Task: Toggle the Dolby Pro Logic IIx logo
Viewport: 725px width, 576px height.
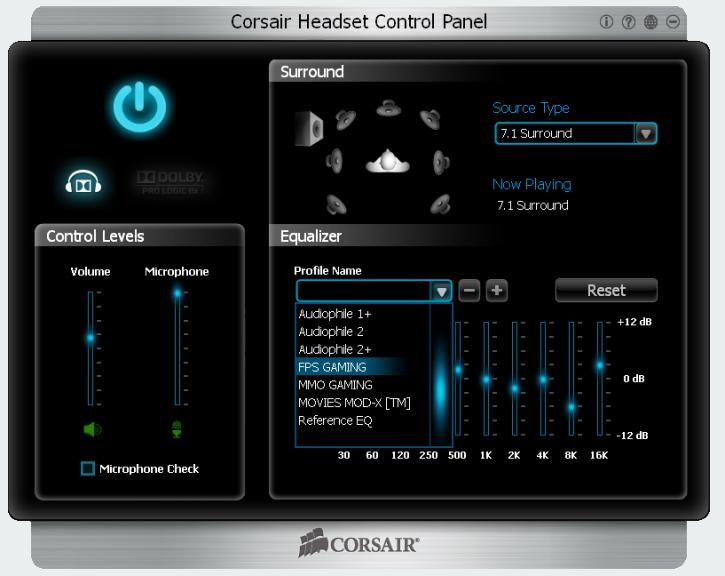Action: point(170,182)
